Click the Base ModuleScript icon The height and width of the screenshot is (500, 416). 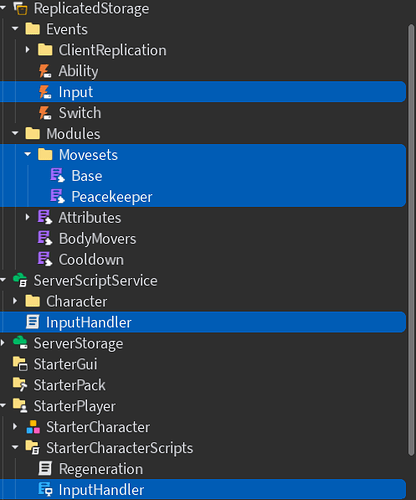click(x=57, y=176)
